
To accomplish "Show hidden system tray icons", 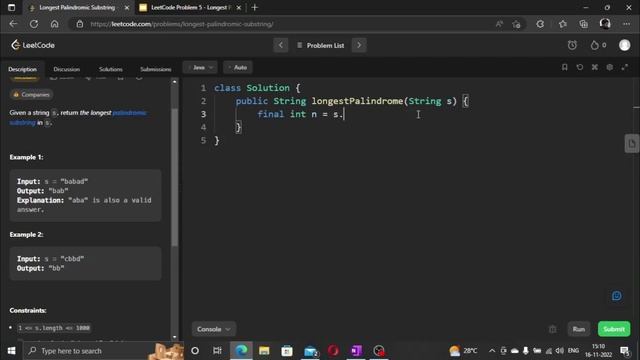I will (492, 351).
